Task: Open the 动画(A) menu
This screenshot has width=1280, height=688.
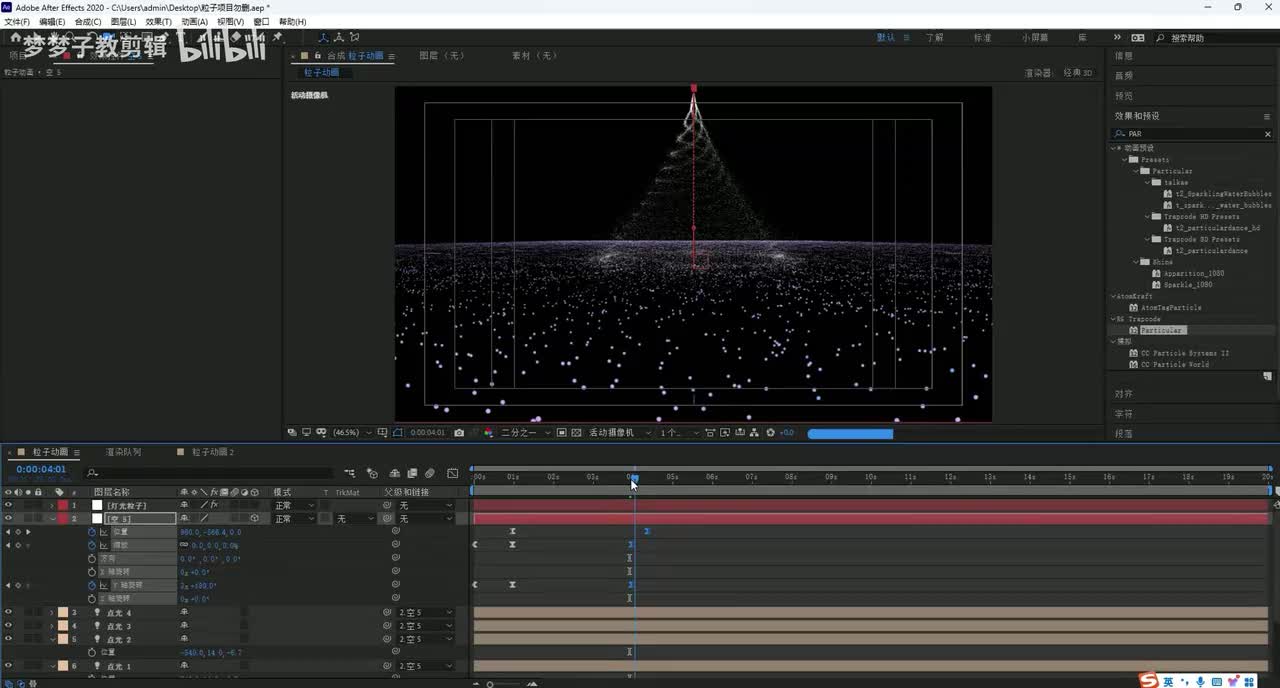Action: coord(194,21)
